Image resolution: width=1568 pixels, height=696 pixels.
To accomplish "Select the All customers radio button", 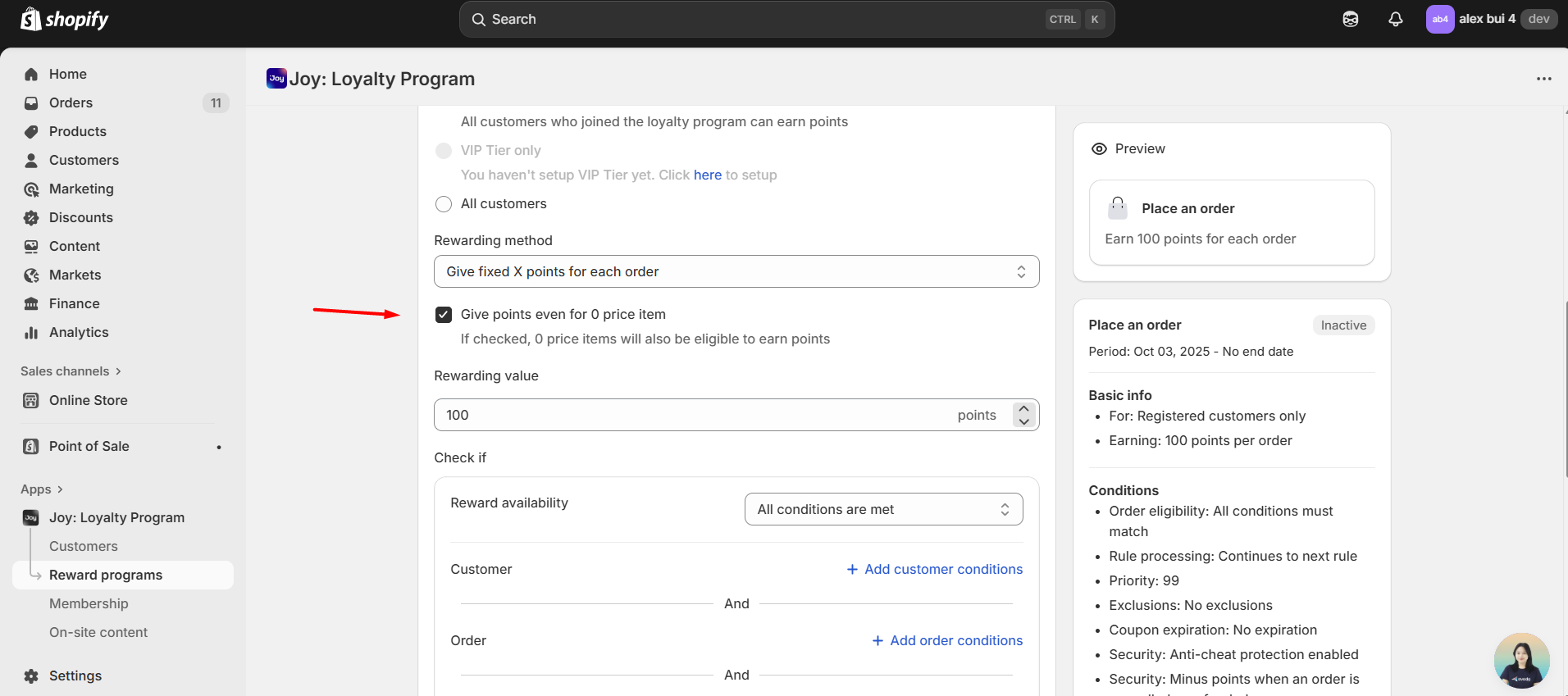I will coord(444,204).
